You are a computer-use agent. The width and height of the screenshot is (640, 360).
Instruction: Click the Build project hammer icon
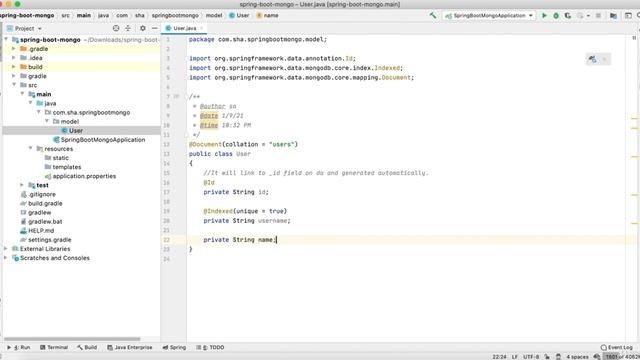click(433, 16)
